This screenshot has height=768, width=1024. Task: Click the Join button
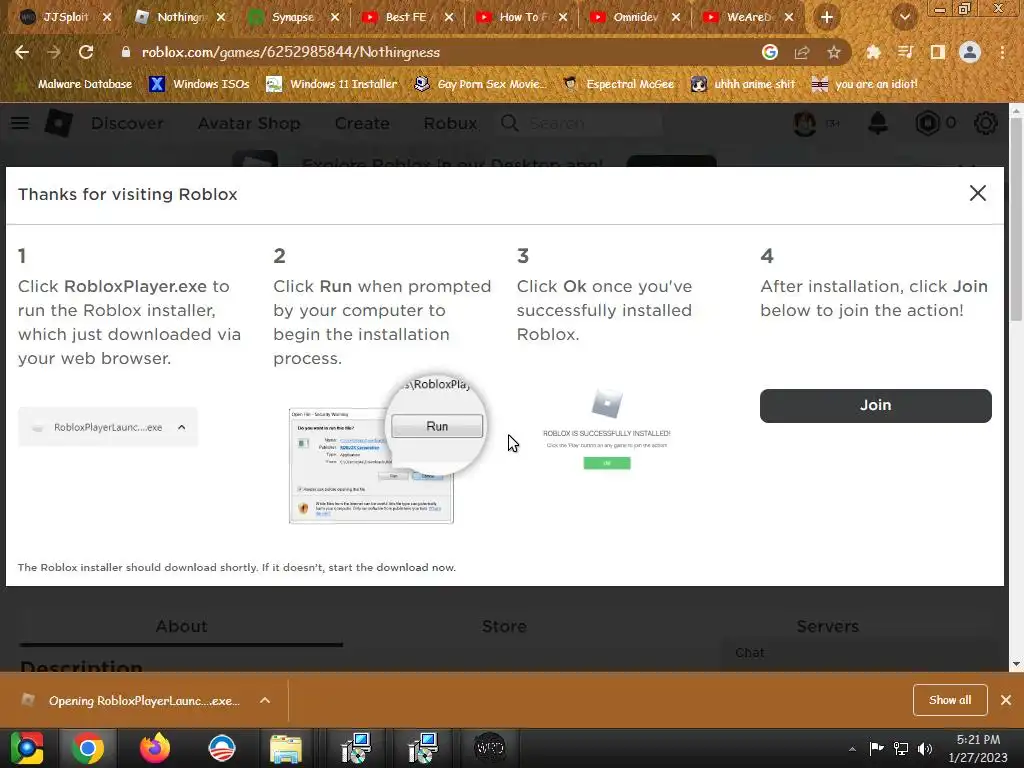(x=876, y=406)
